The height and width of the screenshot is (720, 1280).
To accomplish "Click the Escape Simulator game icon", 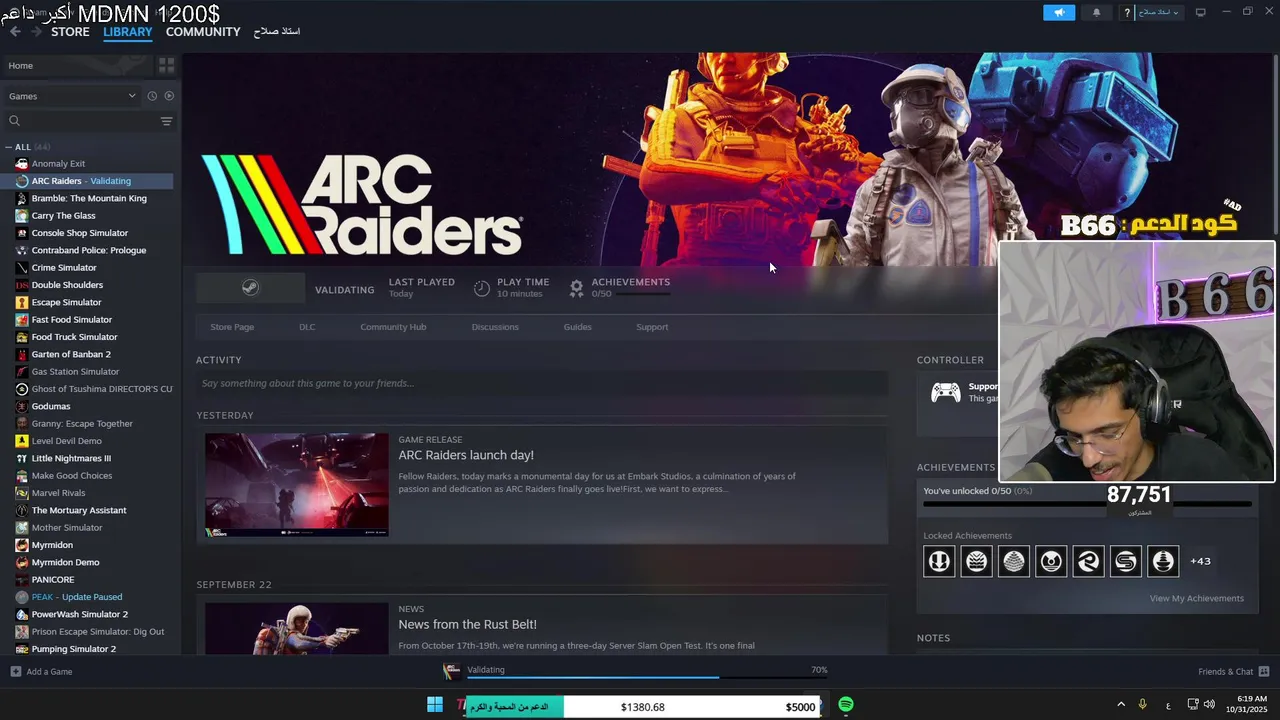I will click(22, 302).
